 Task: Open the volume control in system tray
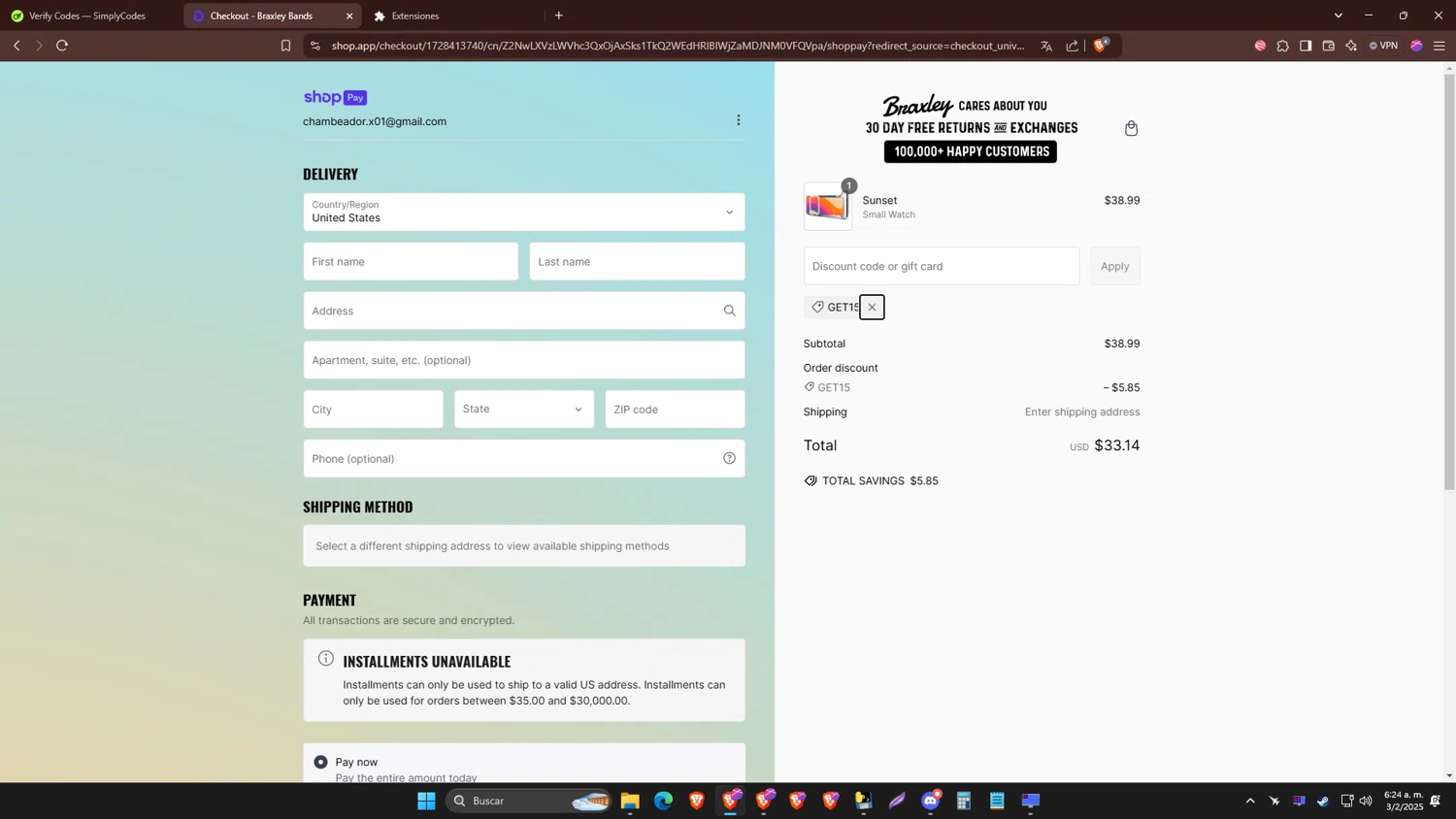(x=1366, y=801)
